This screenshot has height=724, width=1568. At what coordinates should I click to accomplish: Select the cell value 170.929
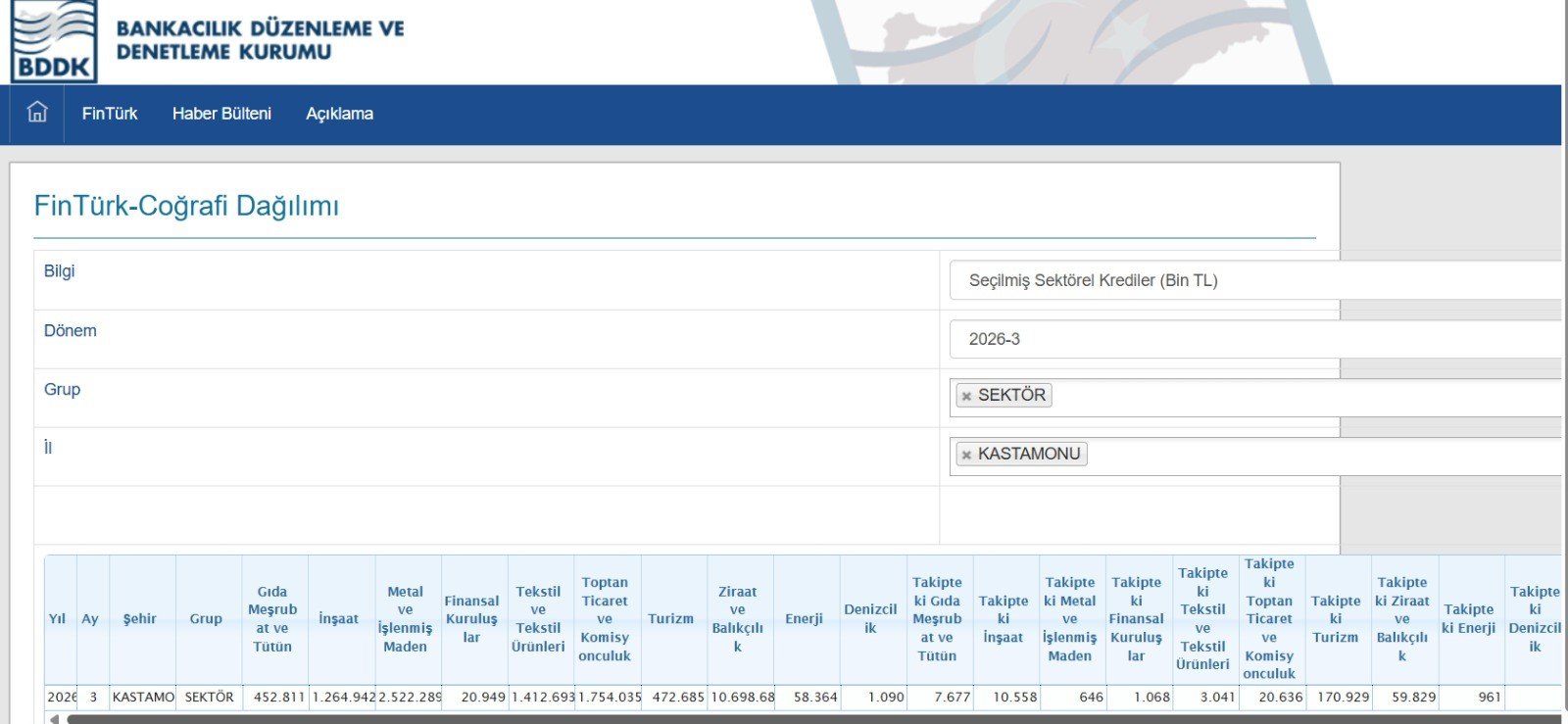coord(1340,698)
